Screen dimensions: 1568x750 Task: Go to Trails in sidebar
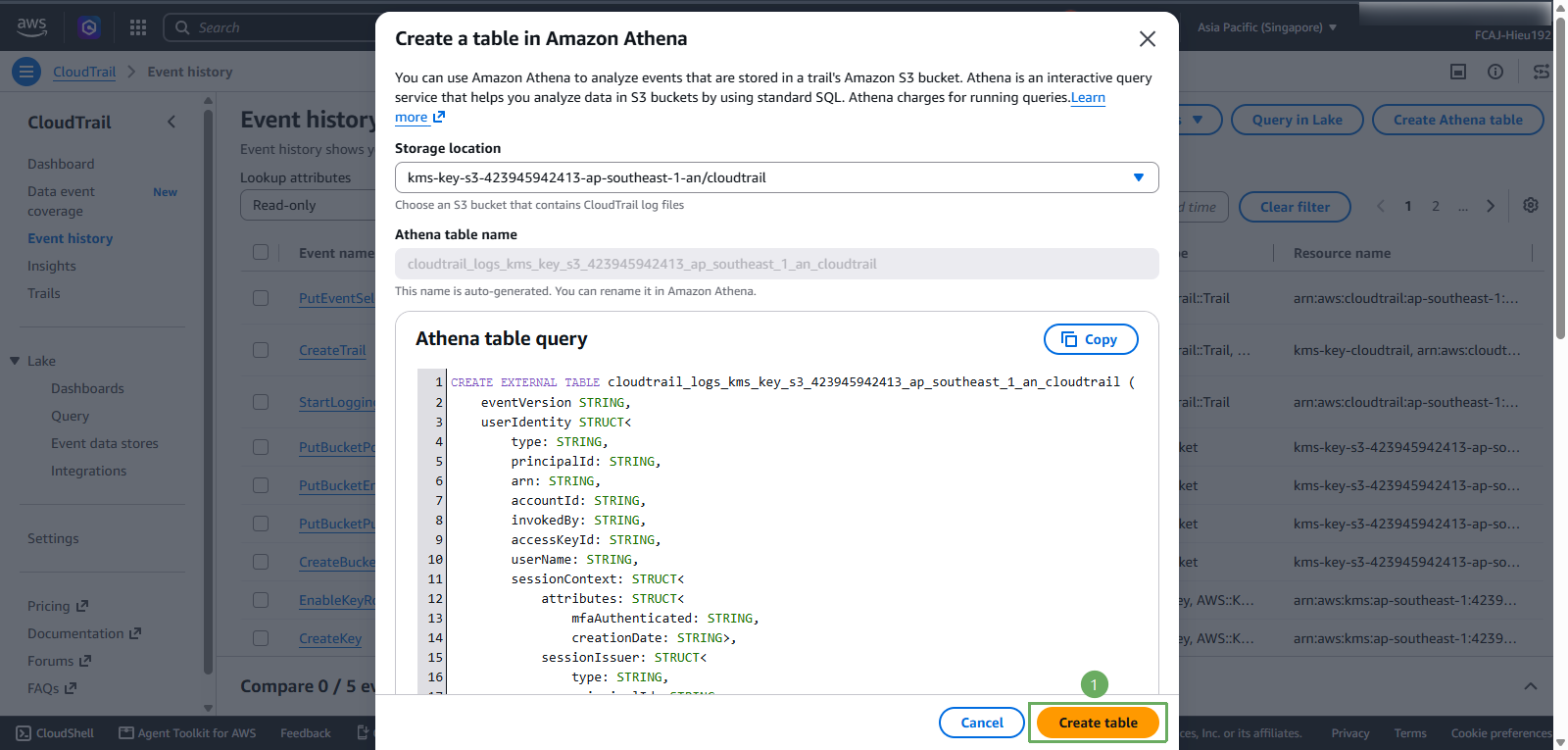pyautogui.click(x=43, y=293)
